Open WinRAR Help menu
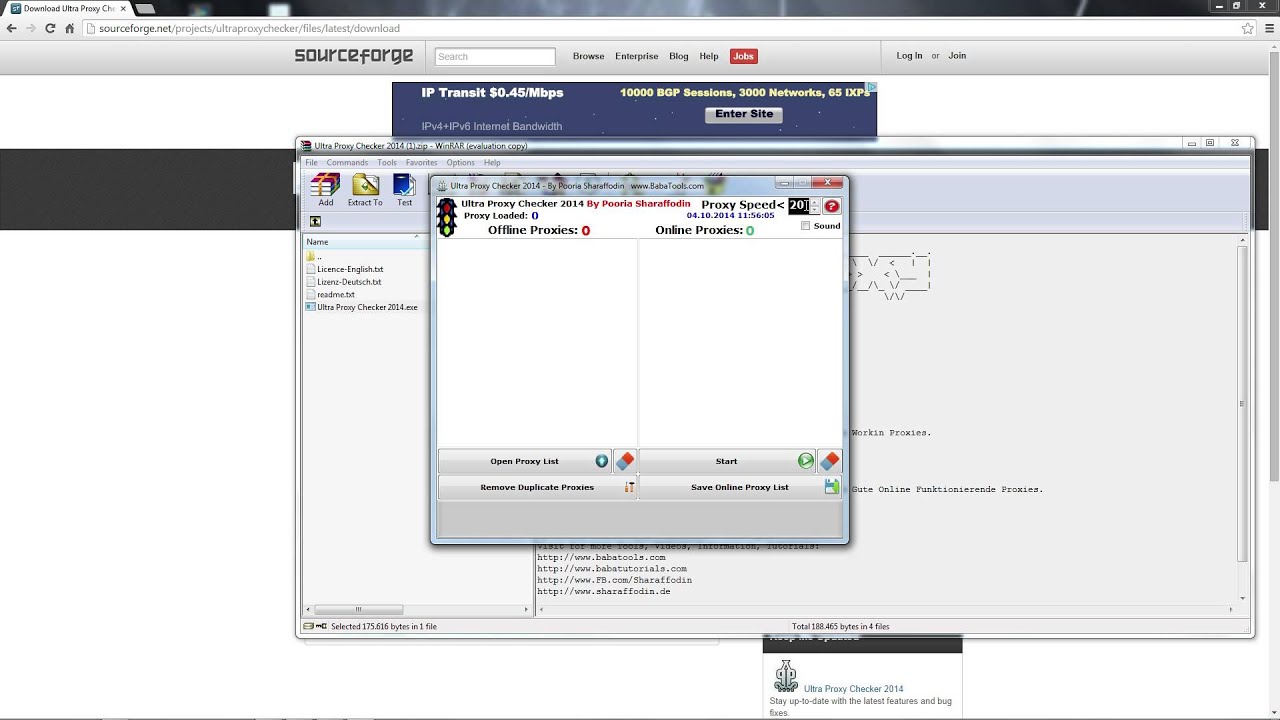Viewport: 1280px width, 720px height. (492, 162)
